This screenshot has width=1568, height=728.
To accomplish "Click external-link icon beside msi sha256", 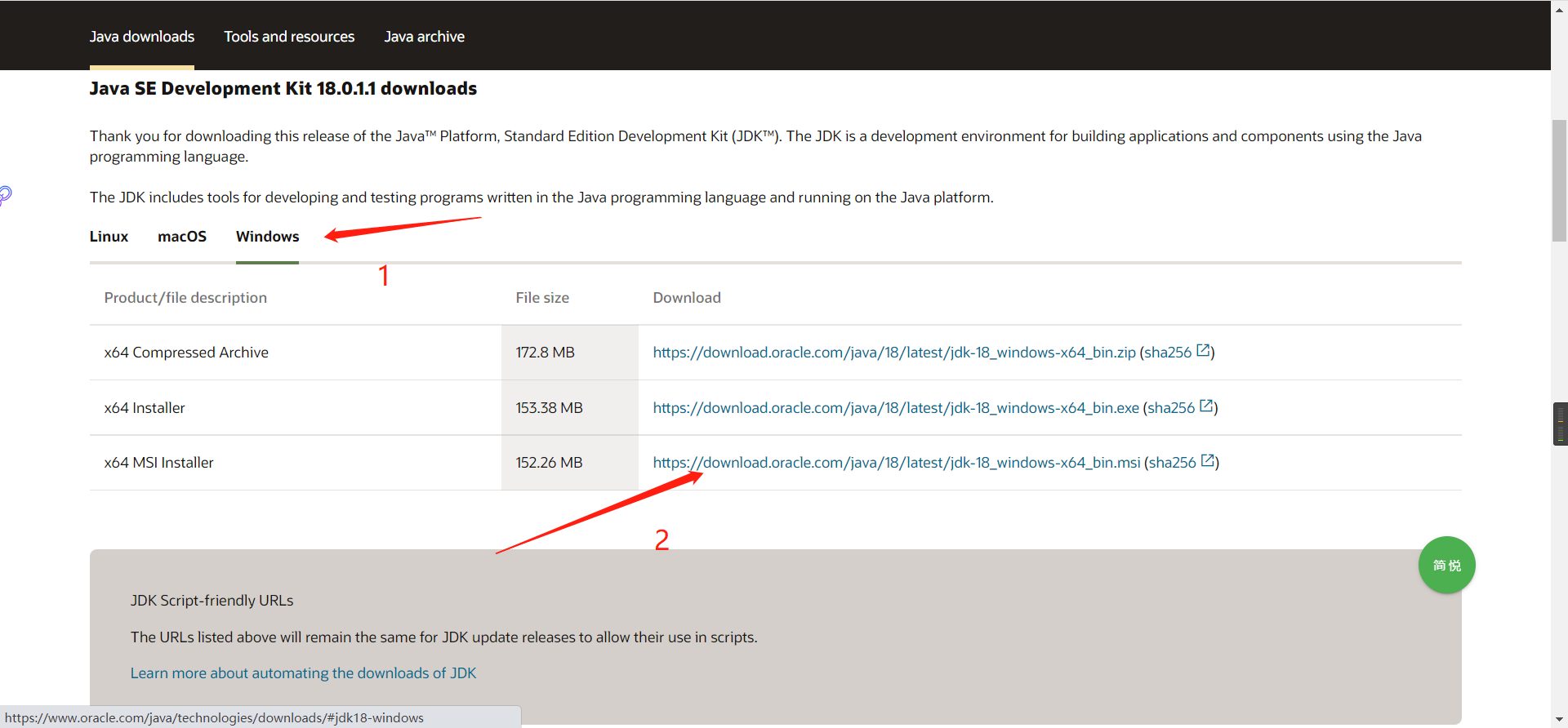I will click(1208, 461).
